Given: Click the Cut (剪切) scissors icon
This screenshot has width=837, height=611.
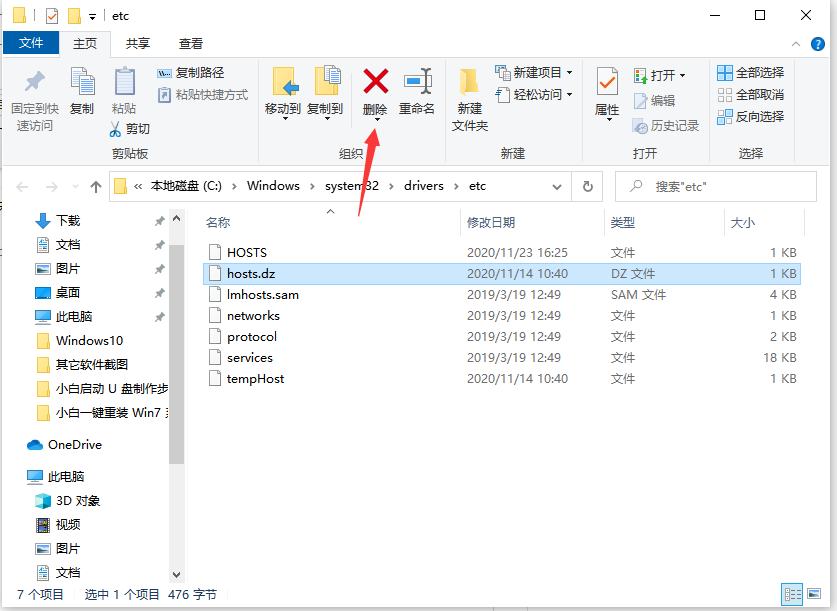Looking at the screenshot, I should 115,129.
